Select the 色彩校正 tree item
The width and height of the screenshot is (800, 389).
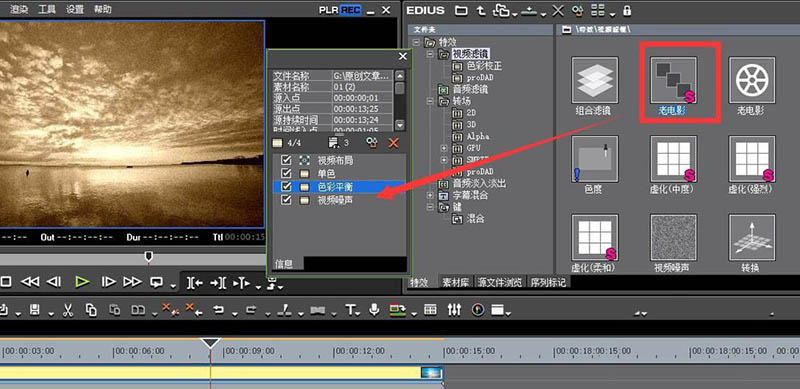pyautogui.click(x=484, y=66)
